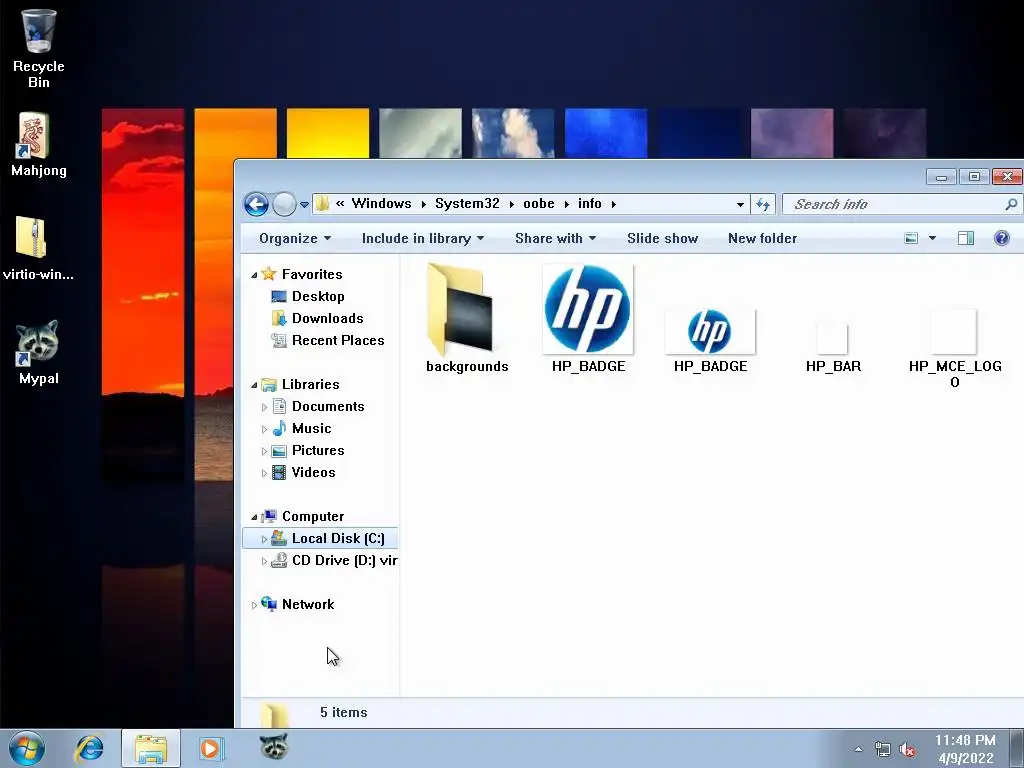Image resolution: width=1024 pixels, height=768 pixels.
Task: Select the small HP_BADGE image
Action: [711, 340]
